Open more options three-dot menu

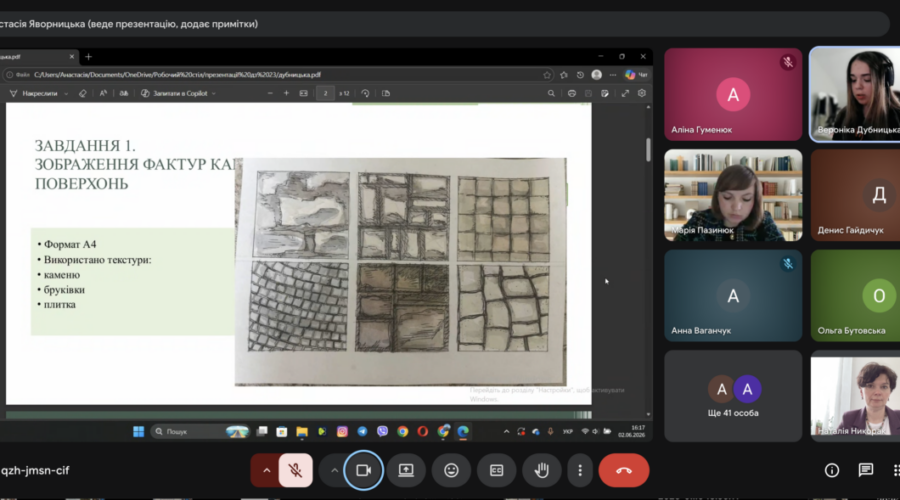[580, 470]
